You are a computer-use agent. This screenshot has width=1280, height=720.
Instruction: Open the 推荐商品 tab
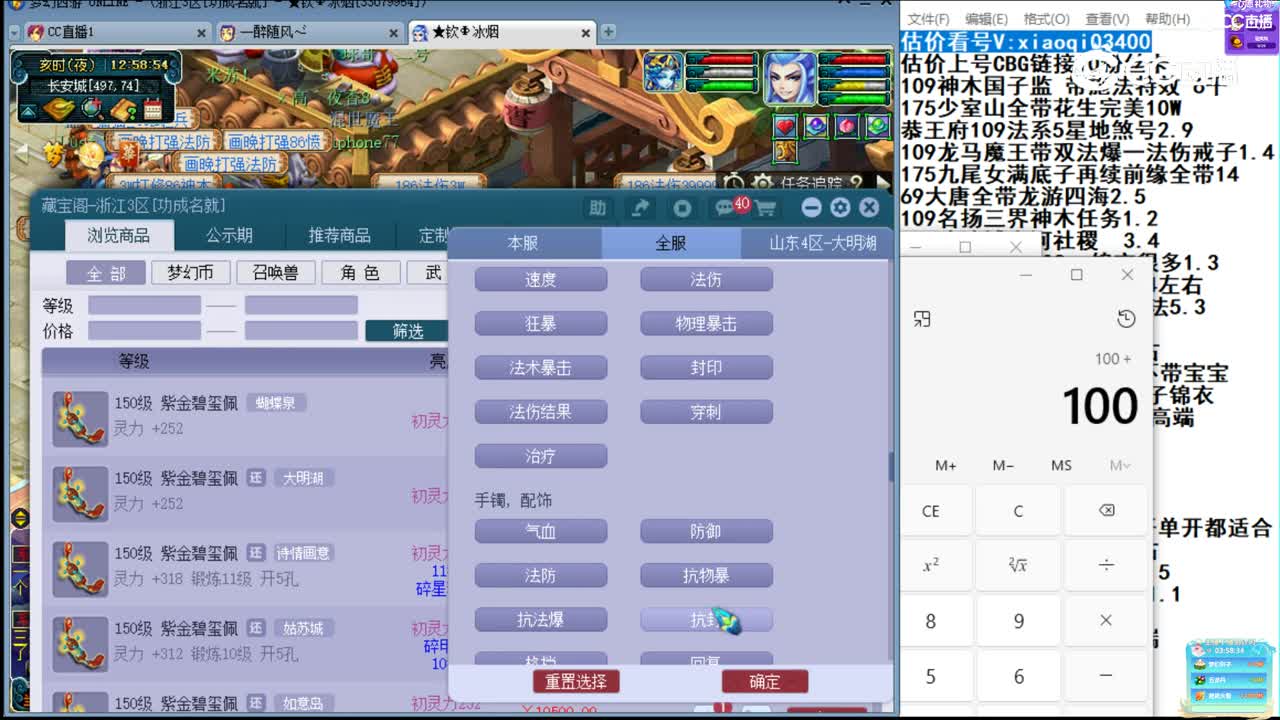coord(340,235)
